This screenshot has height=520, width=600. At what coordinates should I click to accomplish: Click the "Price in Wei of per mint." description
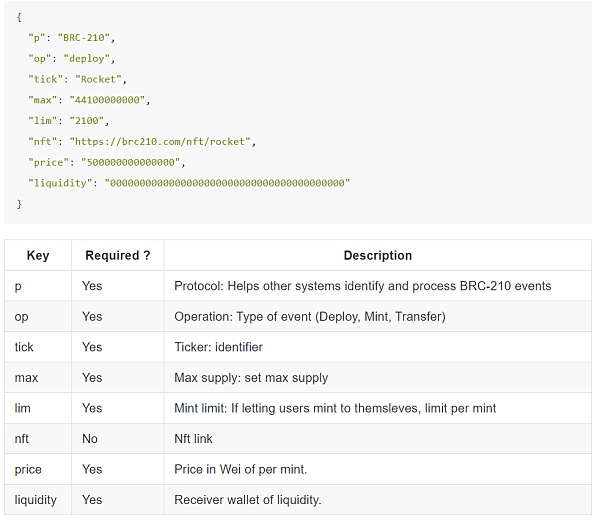click(x=240, y=469)
